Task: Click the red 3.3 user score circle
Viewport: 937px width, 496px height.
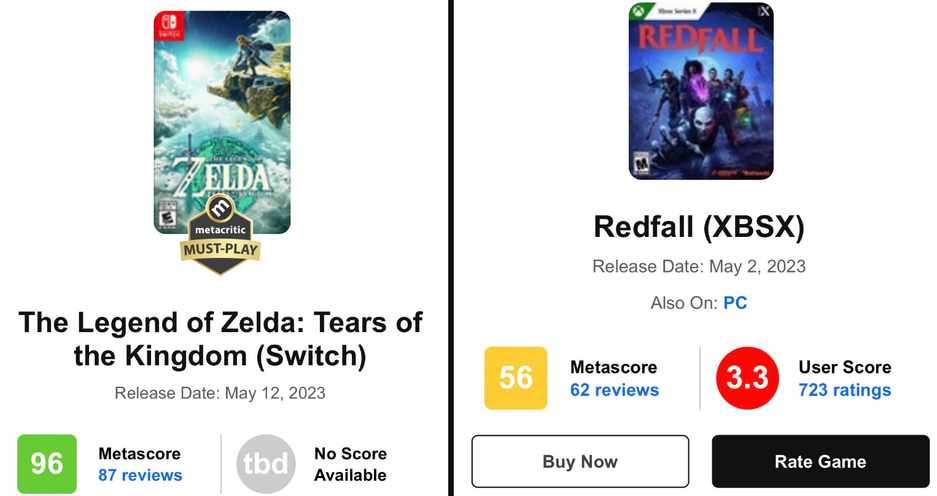Action: point(747,378)
